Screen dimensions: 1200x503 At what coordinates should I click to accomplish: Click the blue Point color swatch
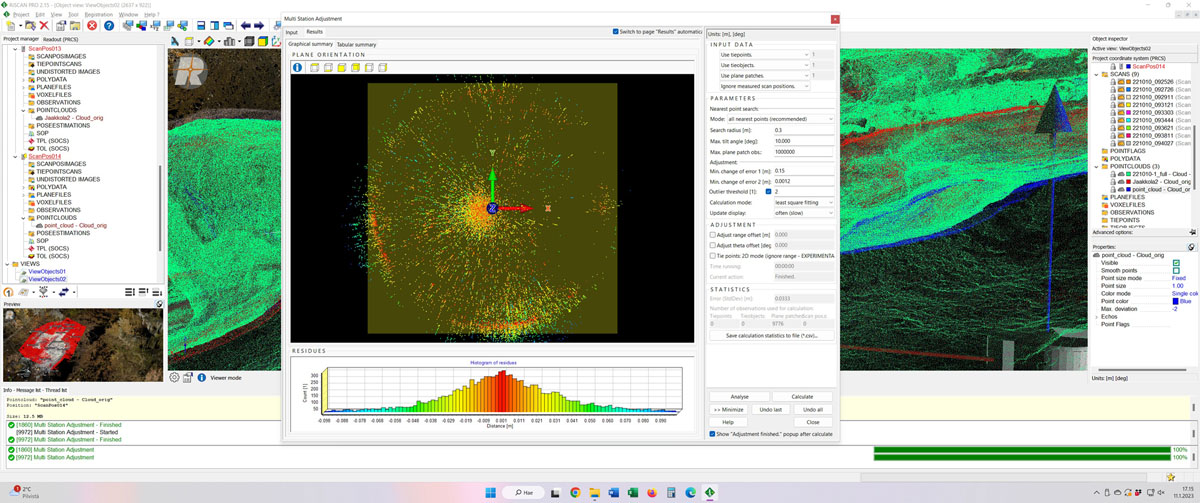click(x=1175, y=301)
